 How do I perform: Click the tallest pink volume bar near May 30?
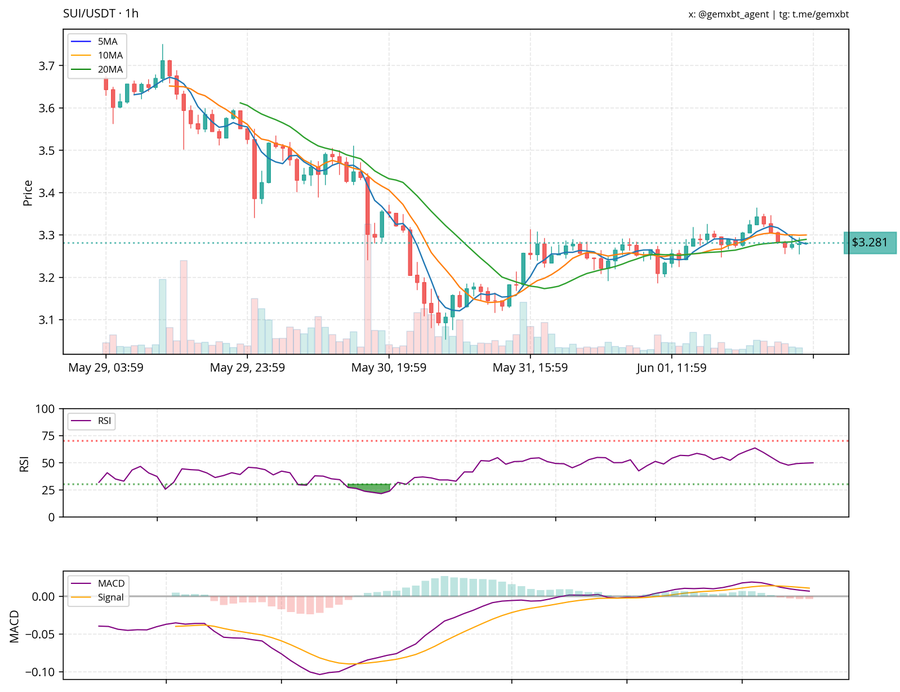(x=367, y=291)
